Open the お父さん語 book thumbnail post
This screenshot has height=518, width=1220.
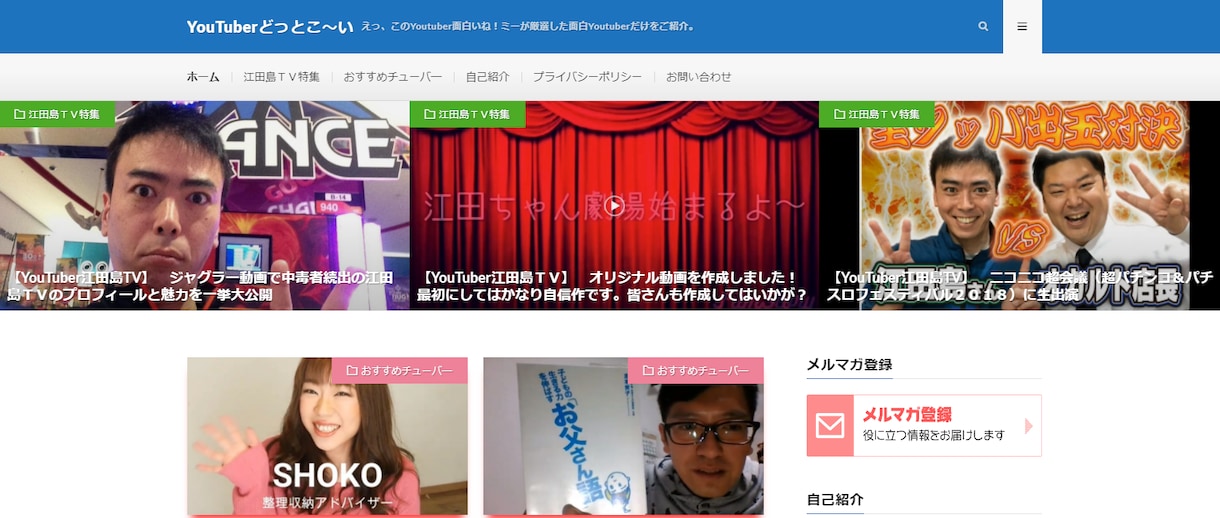623,437
